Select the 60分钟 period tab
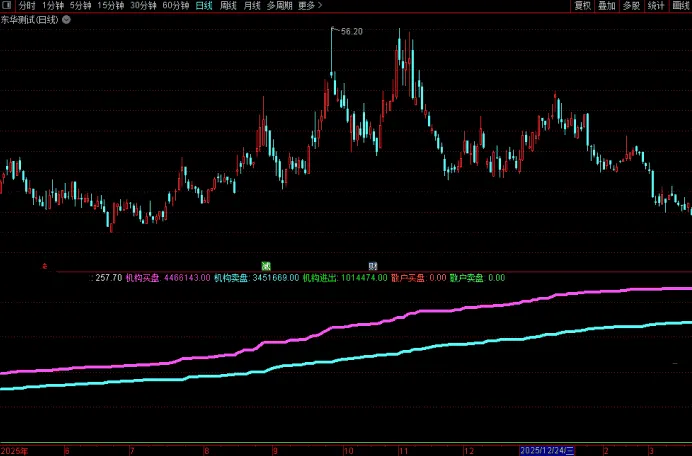The image size is (692, 456). pos(176,6)
